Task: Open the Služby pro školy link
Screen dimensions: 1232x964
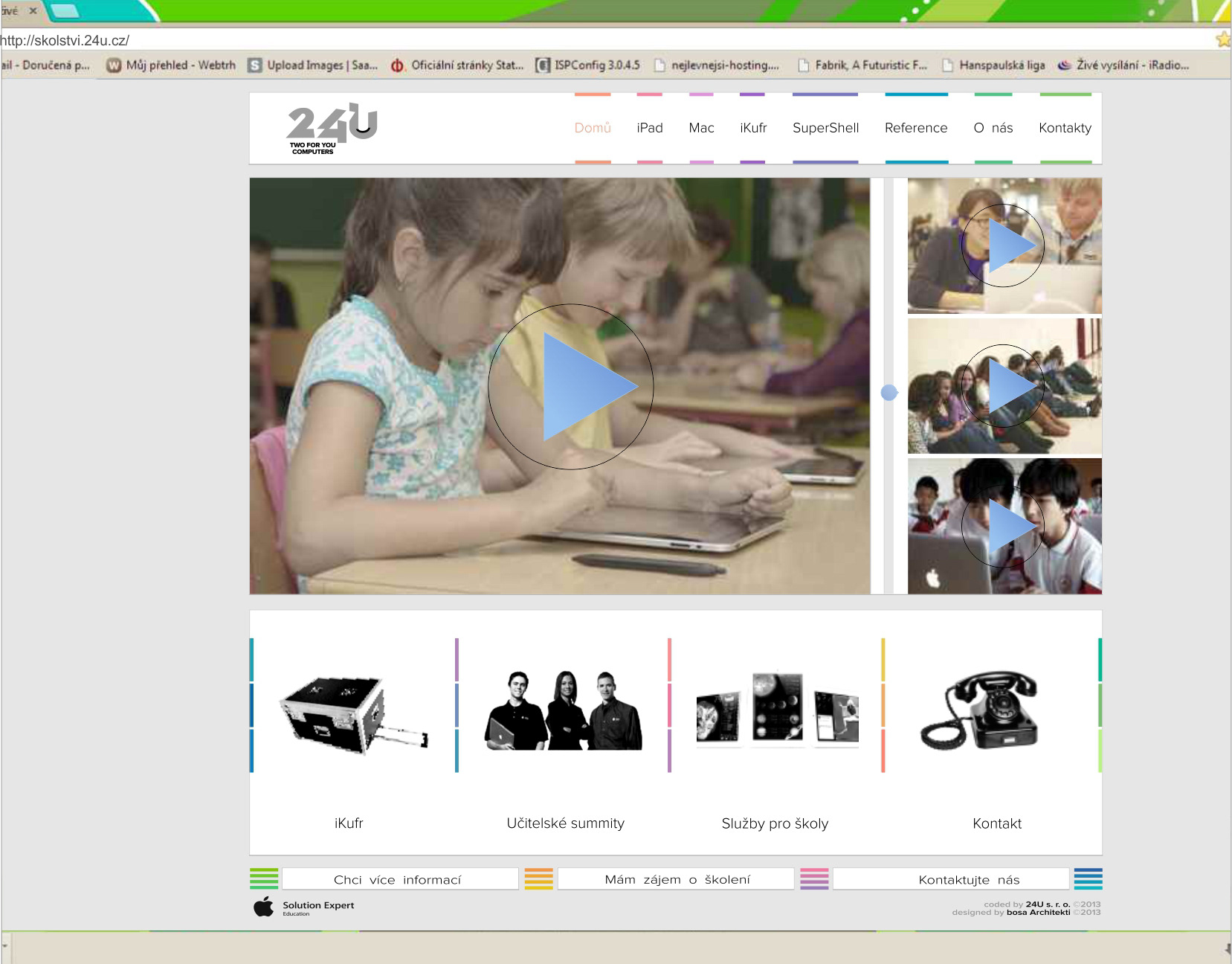Action: [x=775, y=823]
